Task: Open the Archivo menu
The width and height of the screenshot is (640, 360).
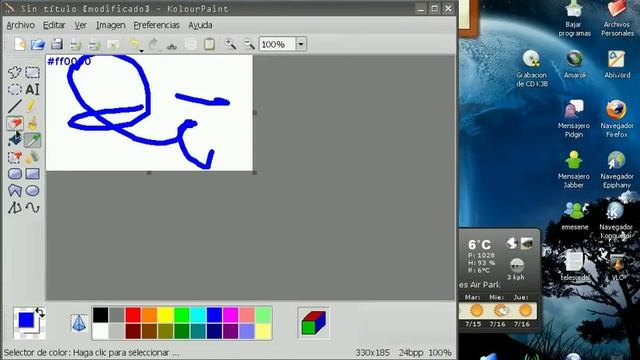Action: [20, 25]
